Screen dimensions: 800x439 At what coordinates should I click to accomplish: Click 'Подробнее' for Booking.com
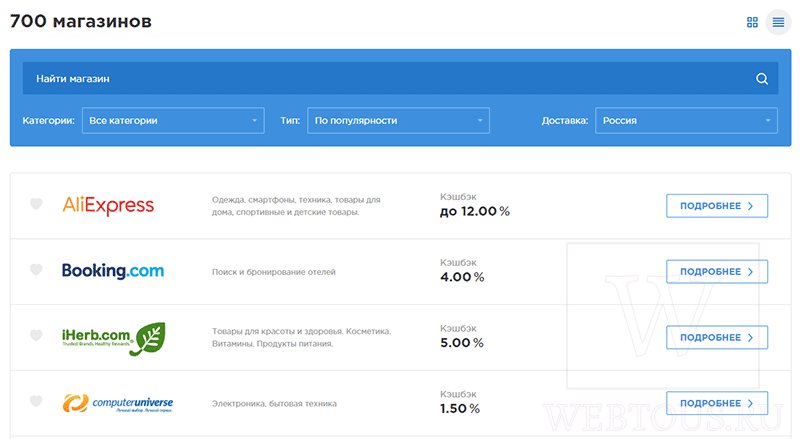pyautogui.click(x=717, y=272)
